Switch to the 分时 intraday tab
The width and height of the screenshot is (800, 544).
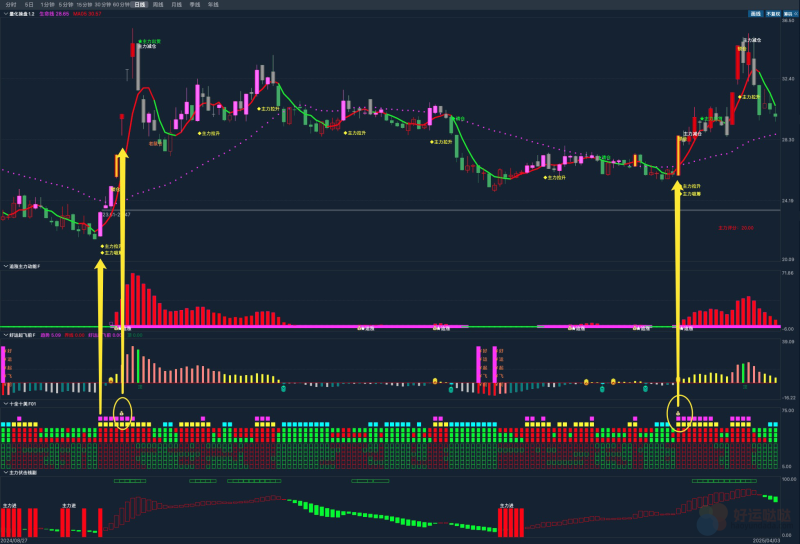[11, 5]
